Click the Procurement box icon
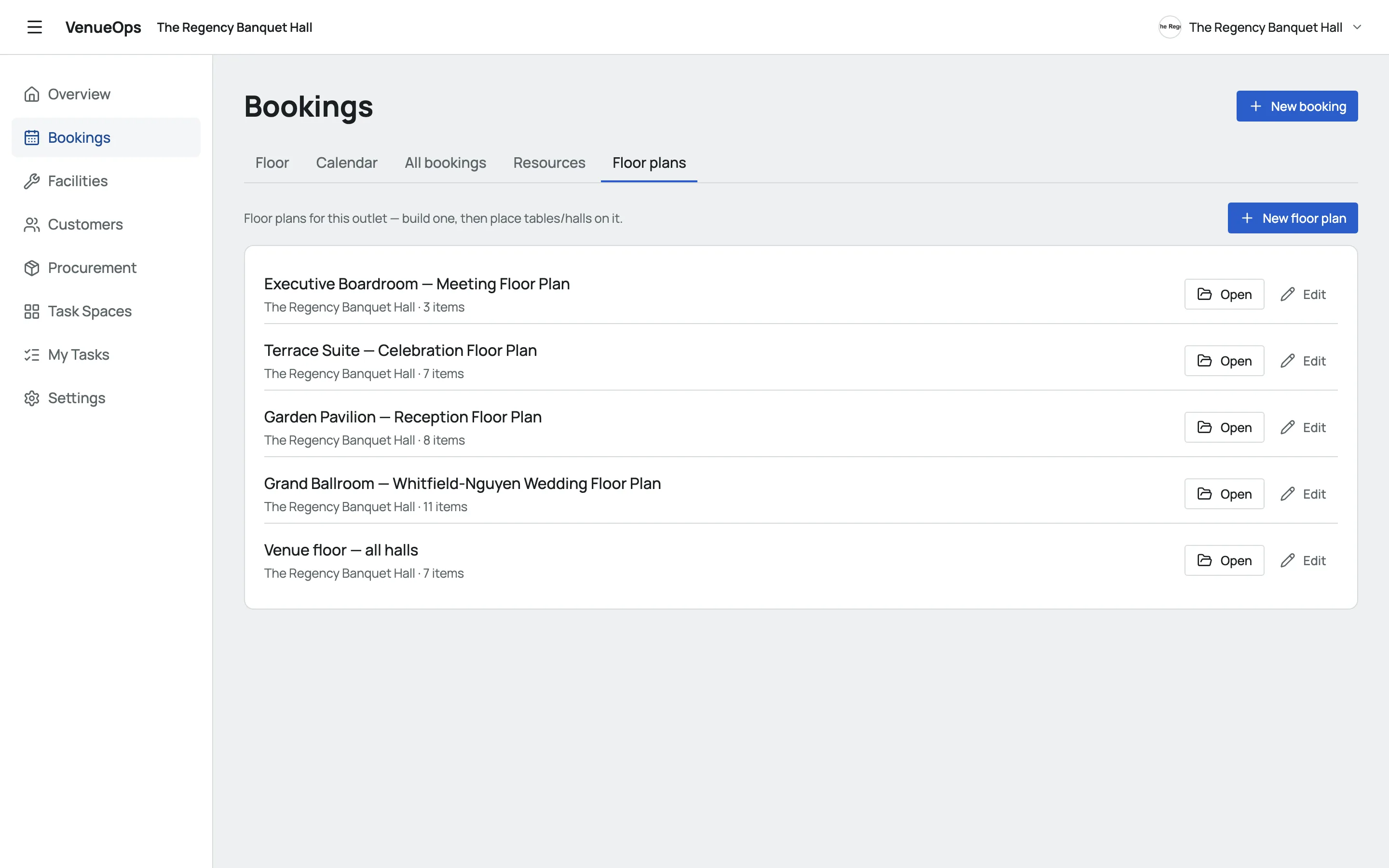Viewport: 1389px width, 868px height. click(31, 268)
